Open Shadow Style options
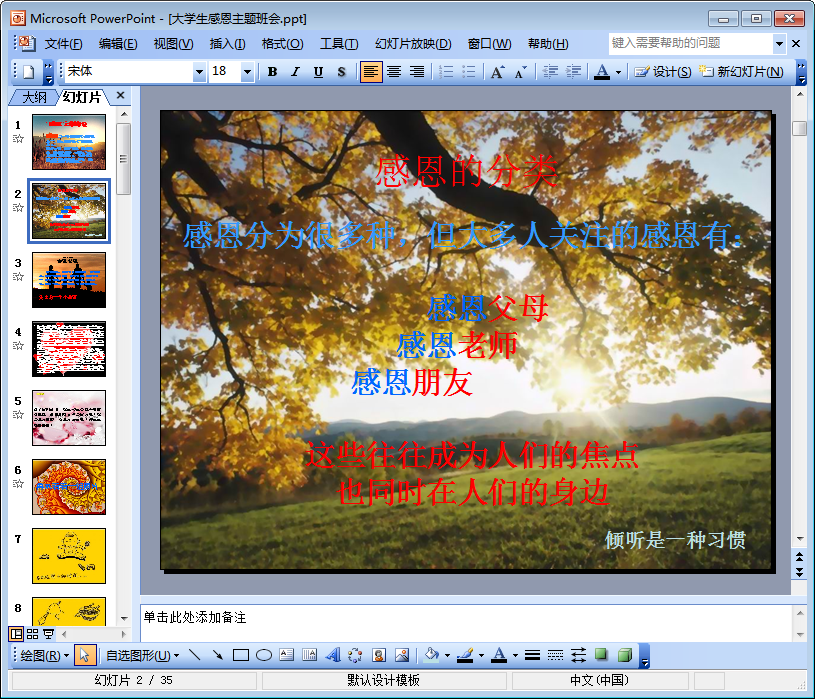 [x=601, y=655]
